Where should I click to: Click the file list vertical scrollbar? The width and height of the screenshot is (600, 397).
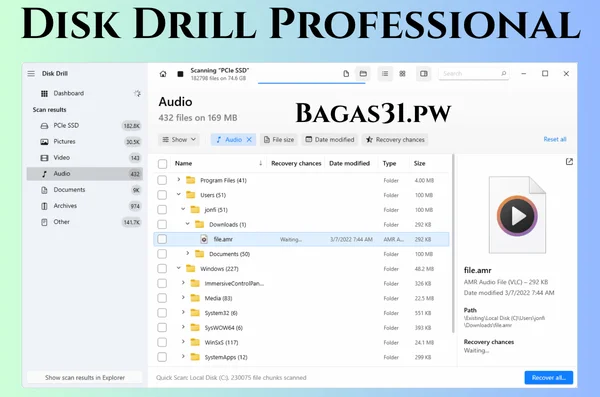[453, 243]
